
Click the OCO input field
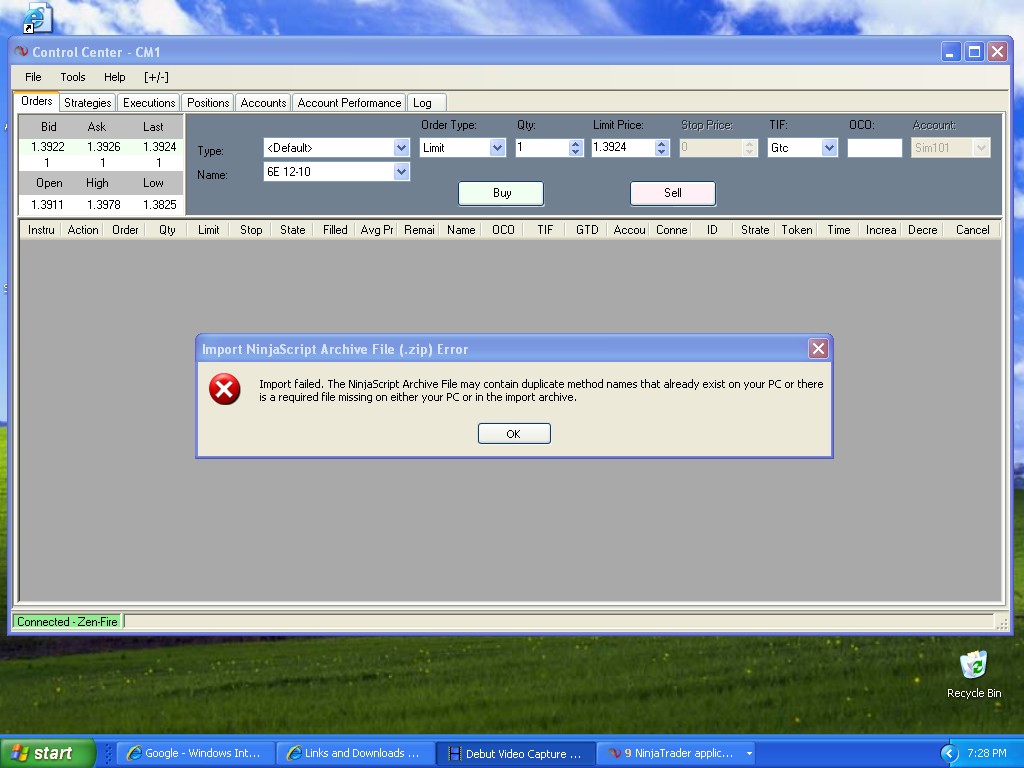pyautogui.click(x=874, y=148)
